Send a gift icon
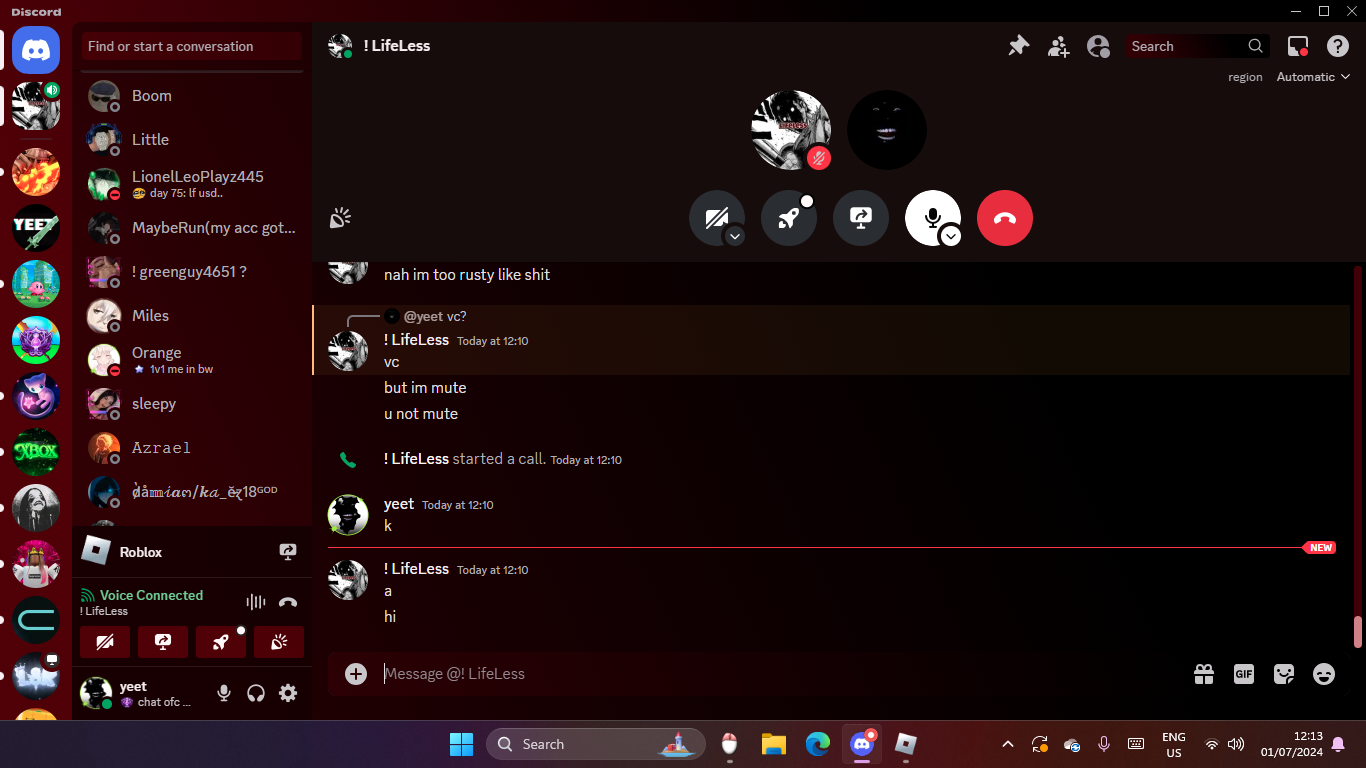Screen dimensions: 1366x768 click(x=1204, y=674)
